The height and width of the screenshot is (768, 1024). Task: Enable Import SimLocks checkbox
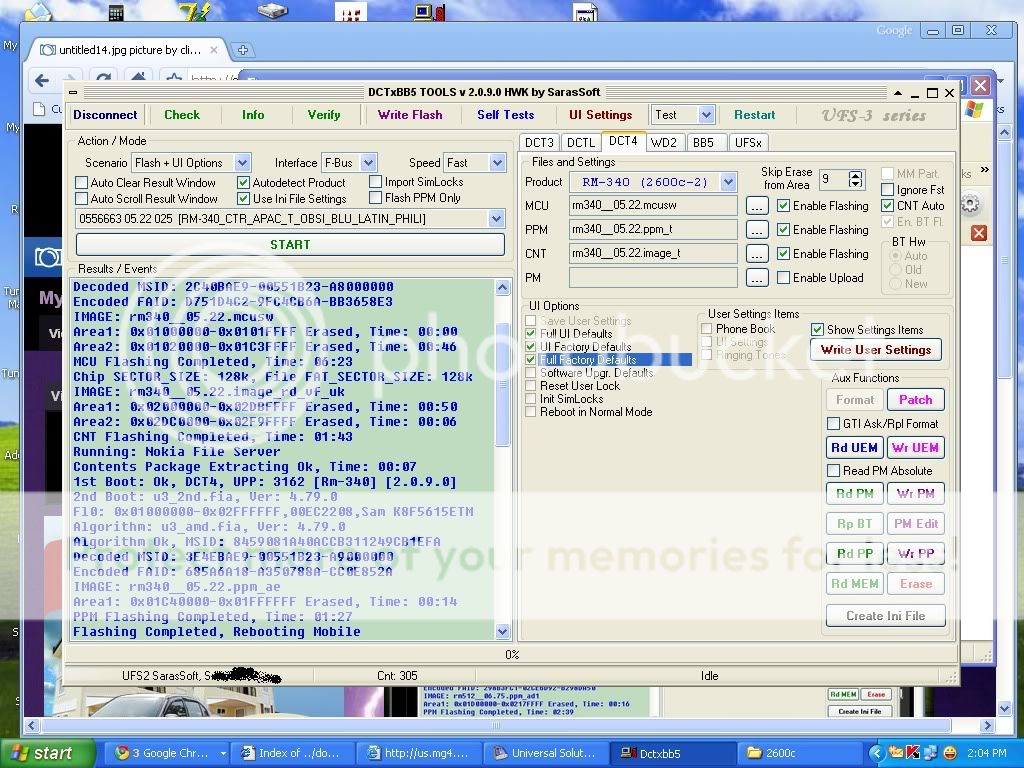pyautogui.click(x=376, y=182)
